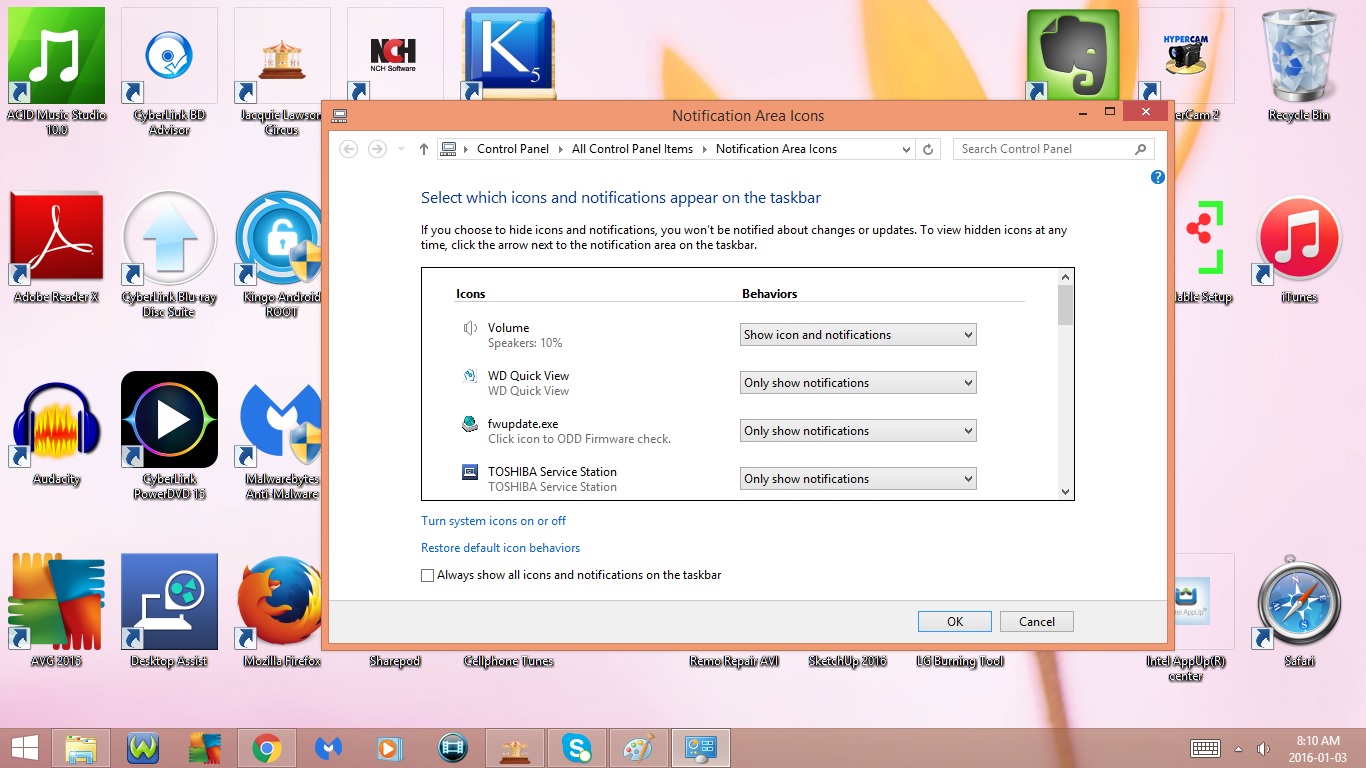Click the OK button

[x=955, y=621]
